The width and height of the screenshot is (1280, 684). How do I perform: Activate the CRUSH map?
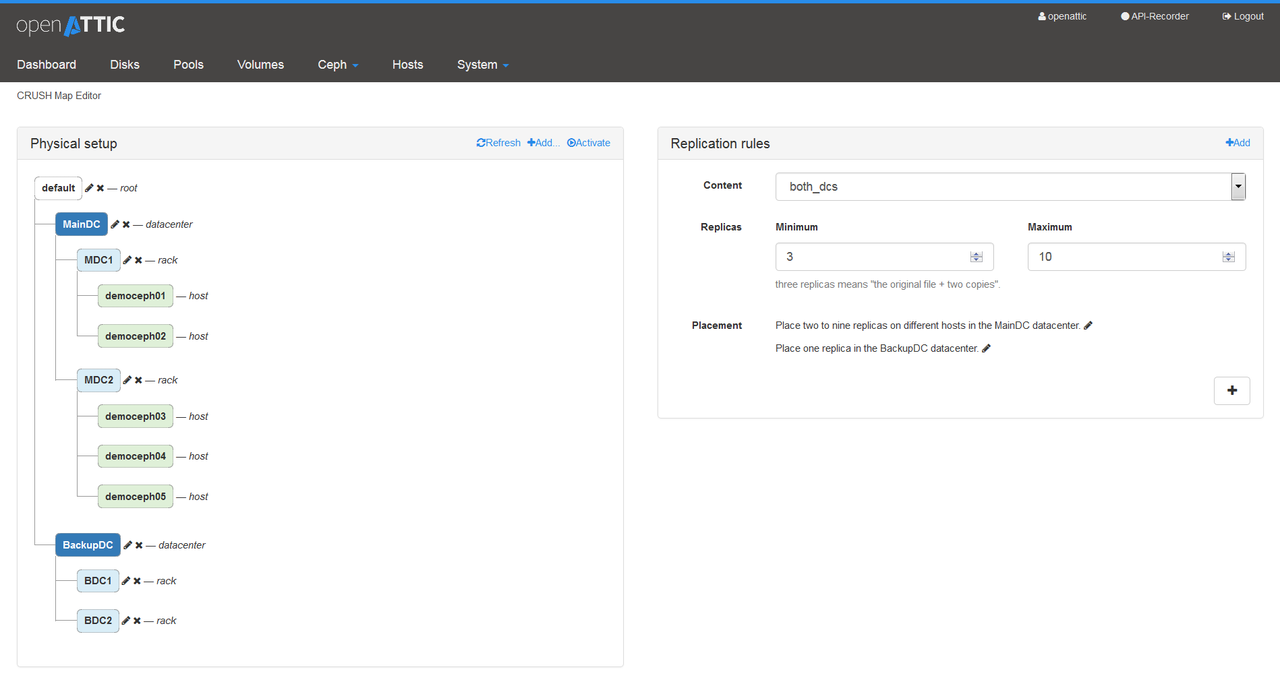point(589,143)
